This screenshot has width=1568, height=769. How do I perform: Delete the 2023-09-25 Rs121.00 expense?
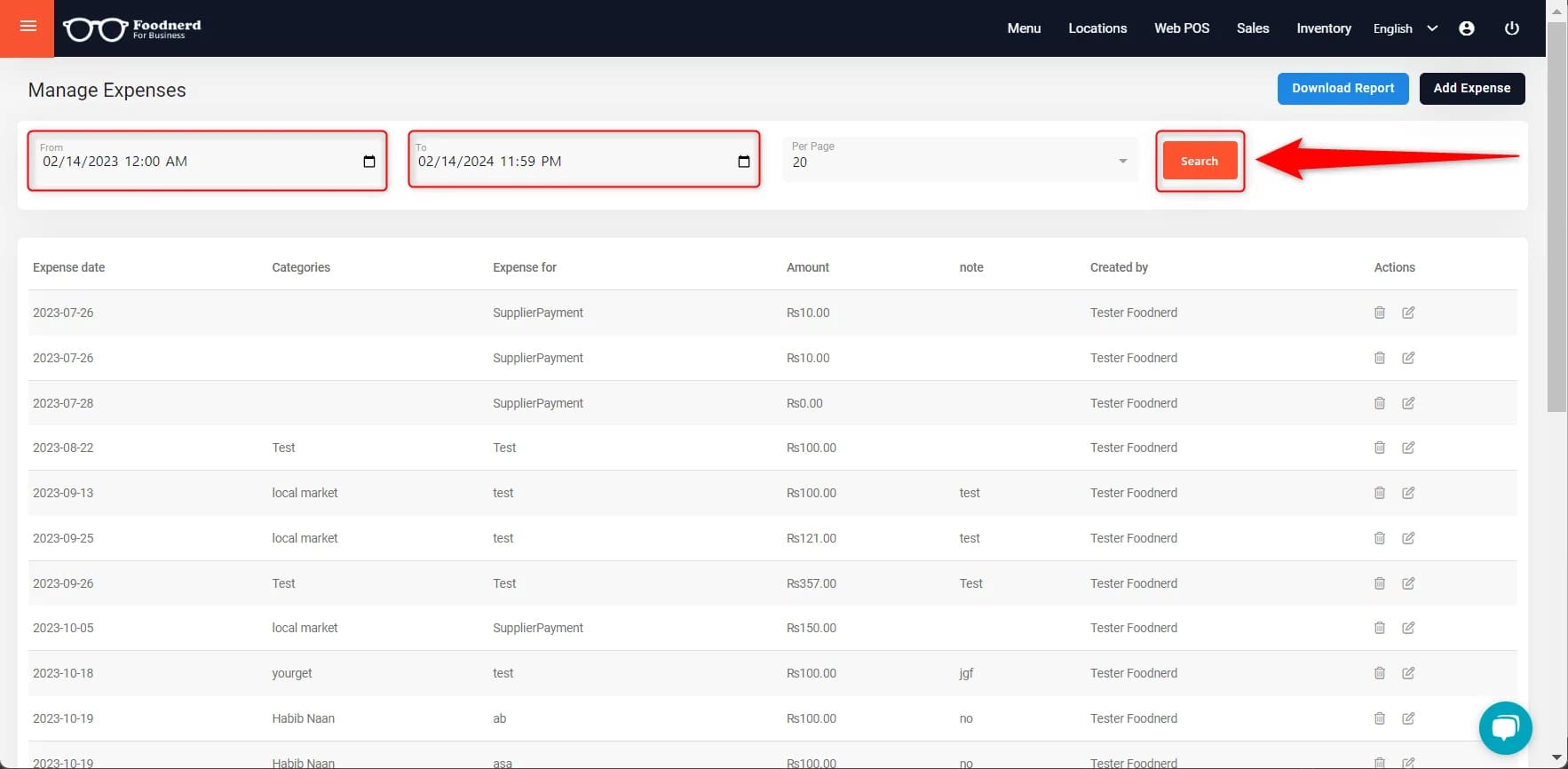pos(1380,538)
